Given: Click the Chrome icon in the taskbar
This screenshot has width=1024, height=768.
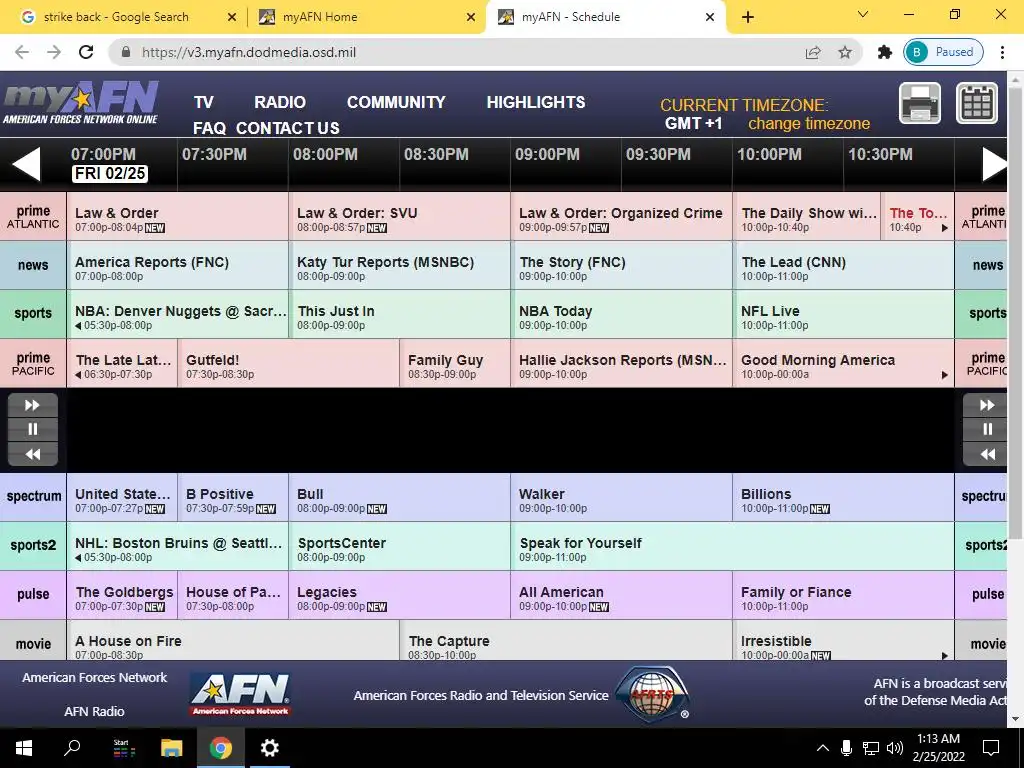Looking at the screenshot, I should pyautogui.click(x=221, y=748).
